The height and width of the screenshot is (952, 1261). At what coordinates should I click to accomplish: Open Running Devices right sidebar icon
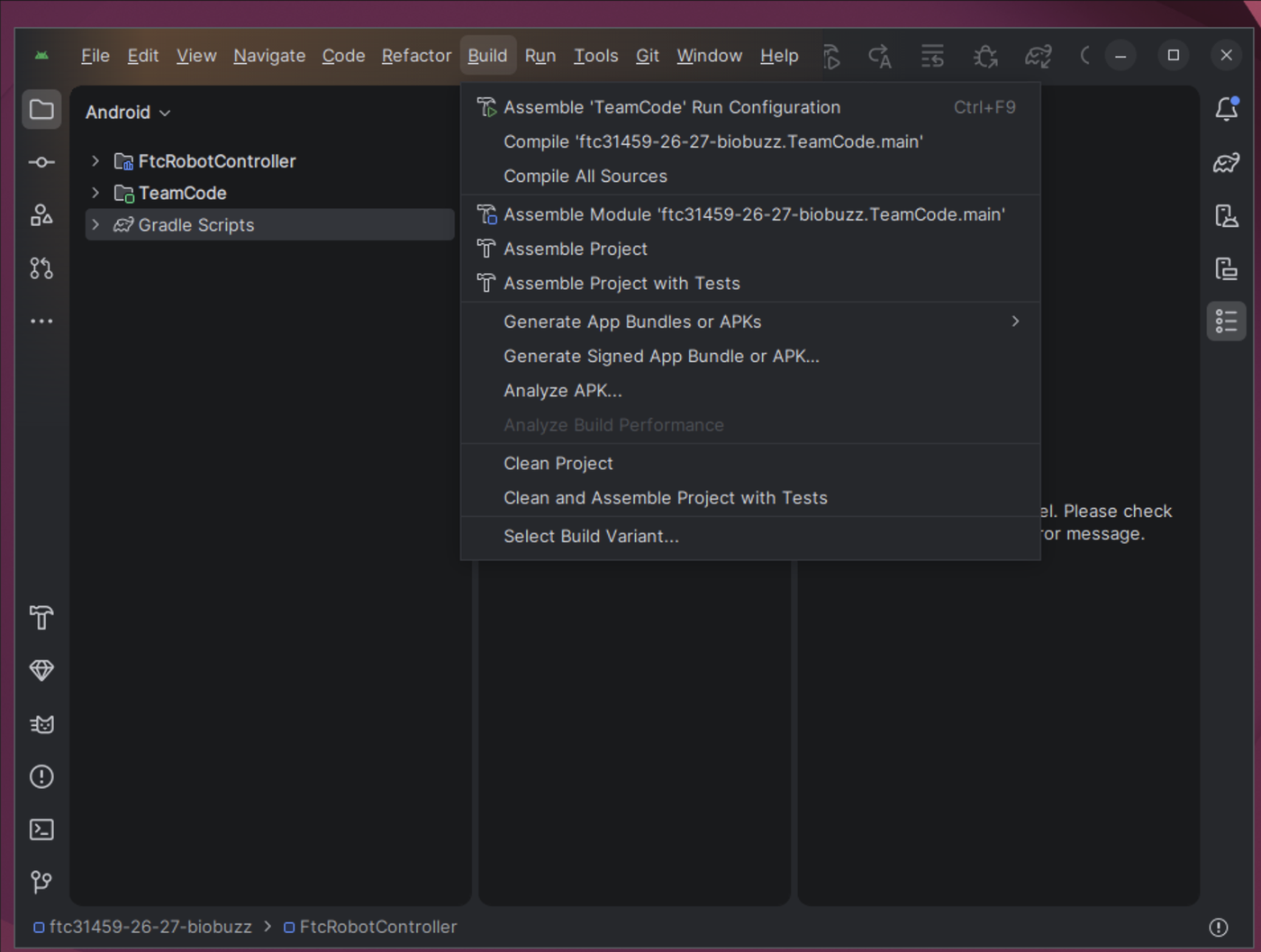click(1227, 268)
